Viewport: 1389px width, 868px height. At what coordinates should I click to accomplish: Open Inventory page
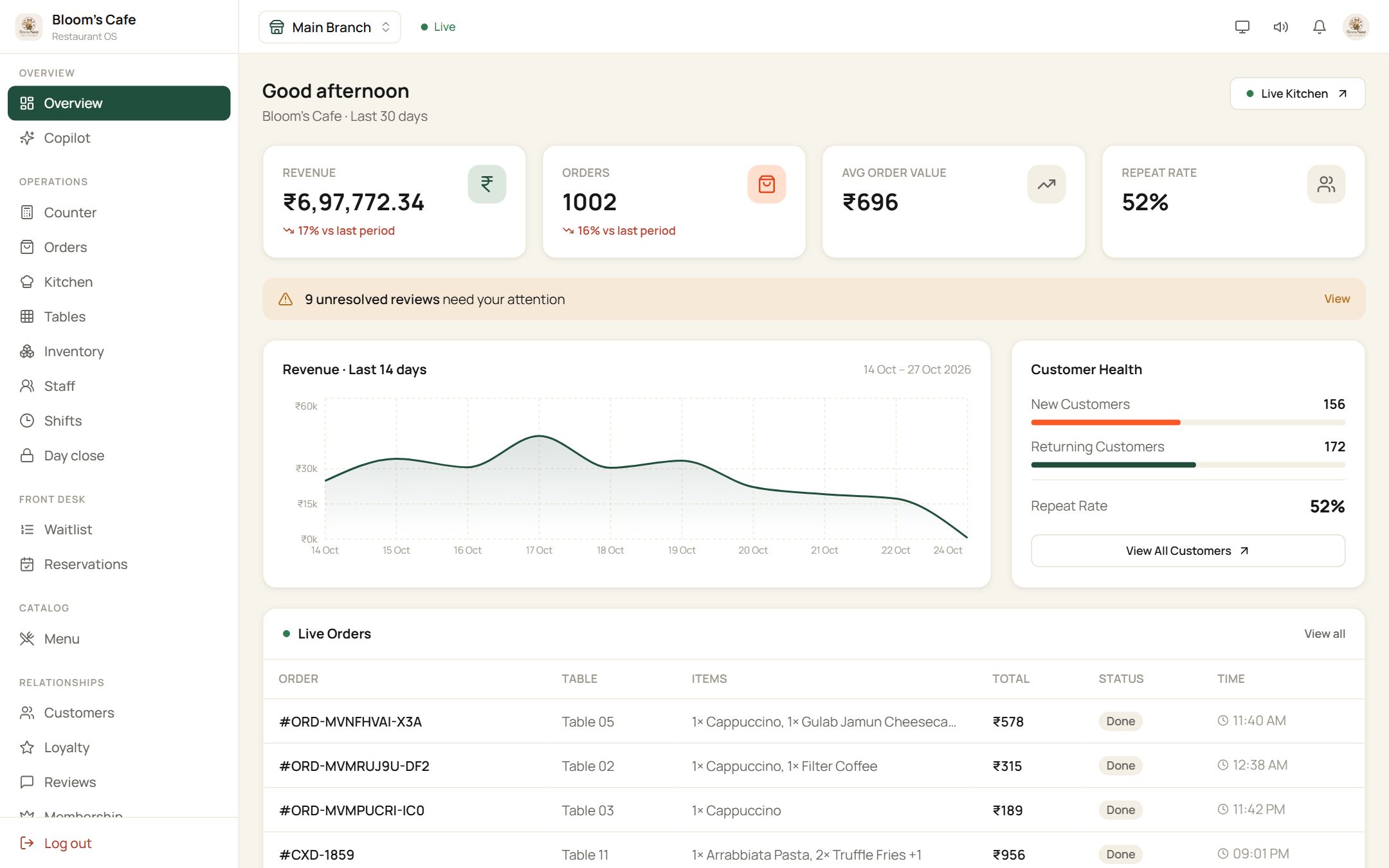(119, 352)
